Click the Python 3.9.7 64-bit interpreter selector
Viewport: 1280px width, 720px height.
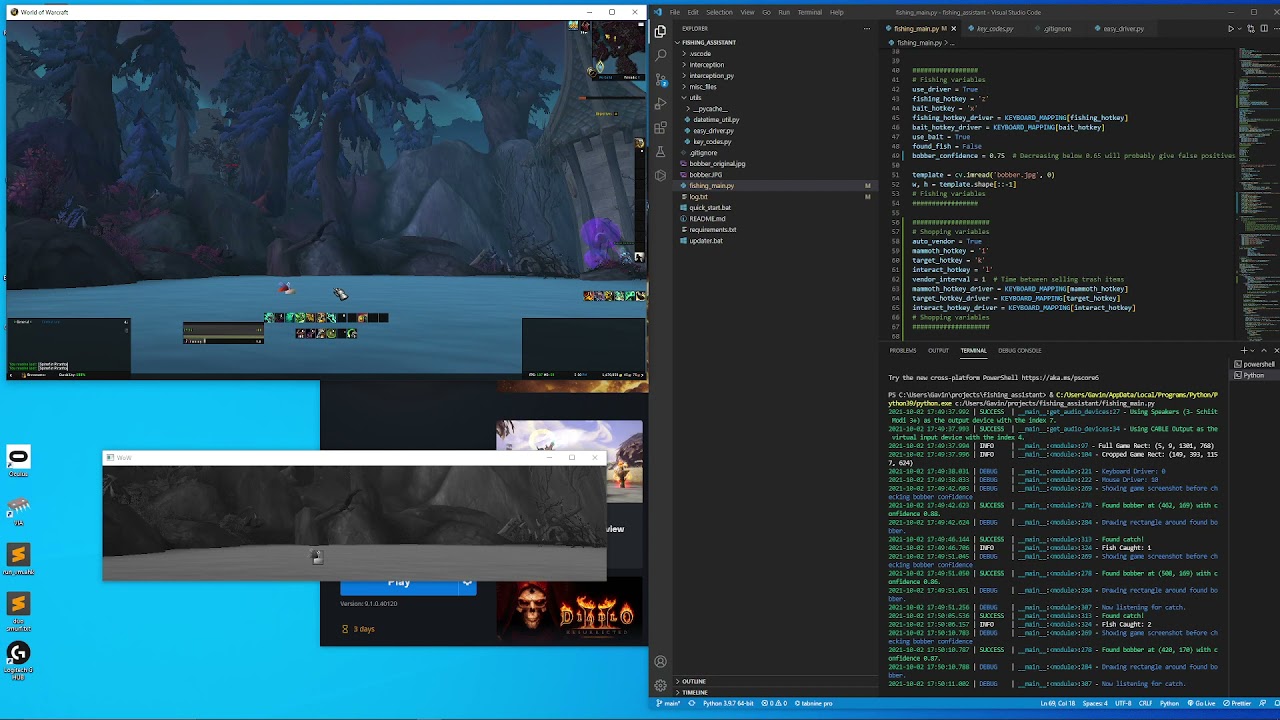730,703
